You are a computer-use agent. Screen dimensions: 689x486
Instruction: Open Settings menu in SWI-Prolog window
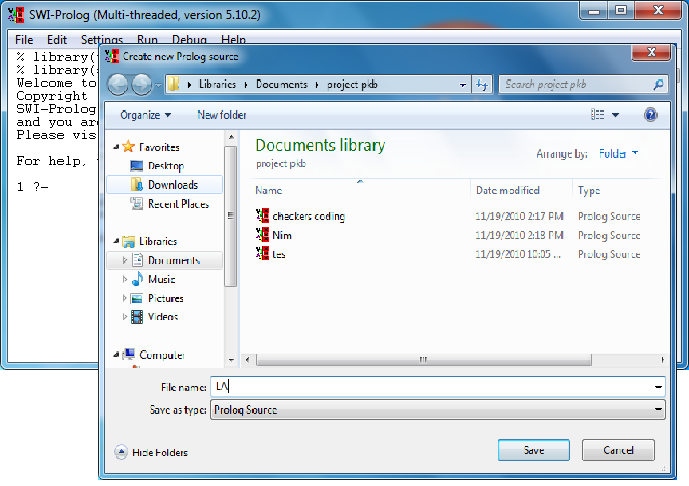click(102, 40)
